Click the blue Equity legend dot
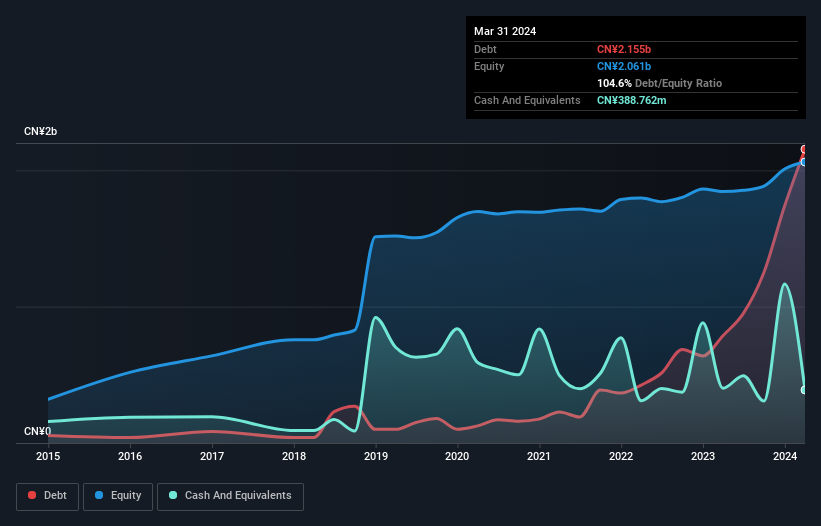Screen dimensions: 821x526 click(99, 495)
